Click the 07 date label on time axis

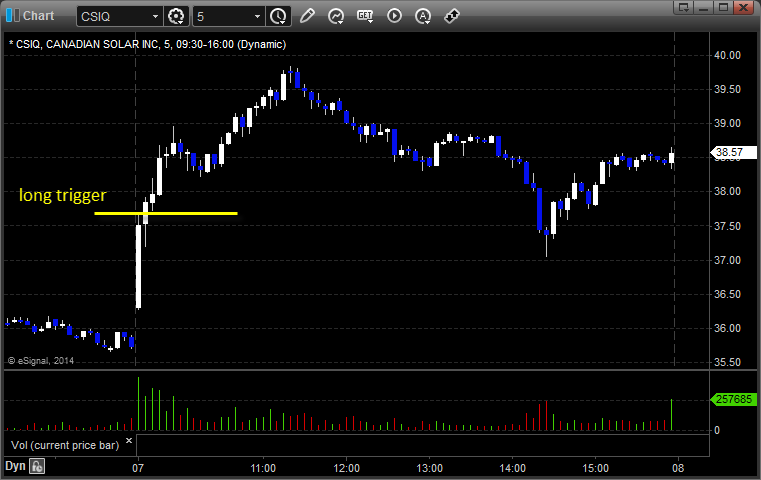click(138, 468)
